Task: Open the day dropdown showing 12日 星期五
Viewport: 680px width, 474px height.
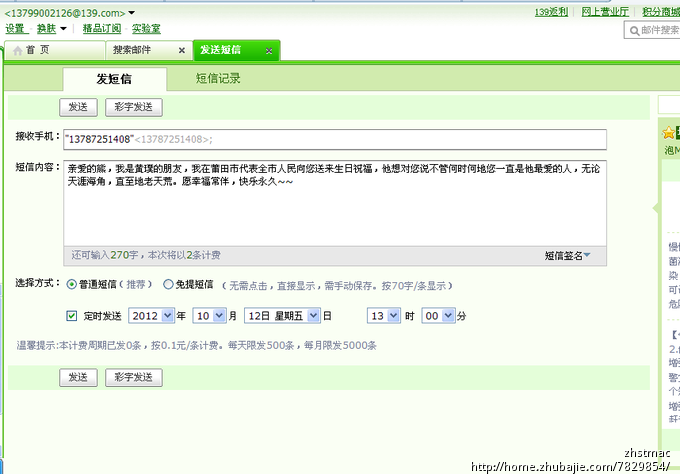Action: click(x=282, y=316)
